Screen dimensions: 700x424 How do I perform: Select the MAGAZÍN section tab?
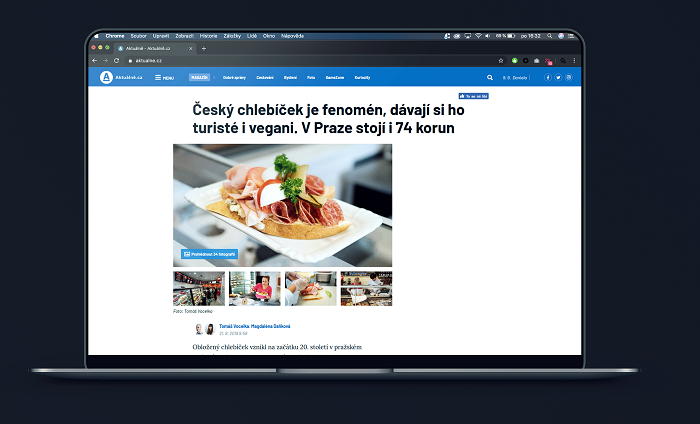click(199, 77)
